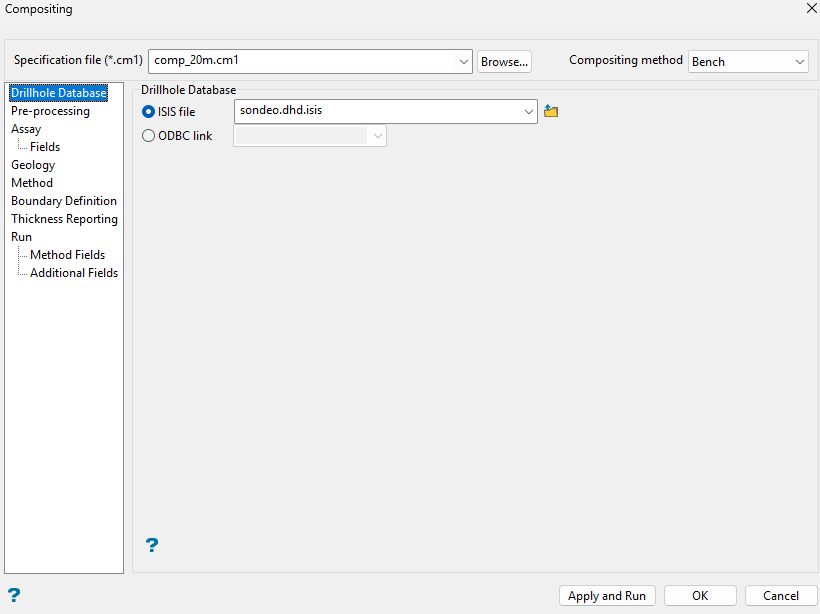Open the Assay section
The width and height of the screenshot is (820, 614).
click(26, 129)
